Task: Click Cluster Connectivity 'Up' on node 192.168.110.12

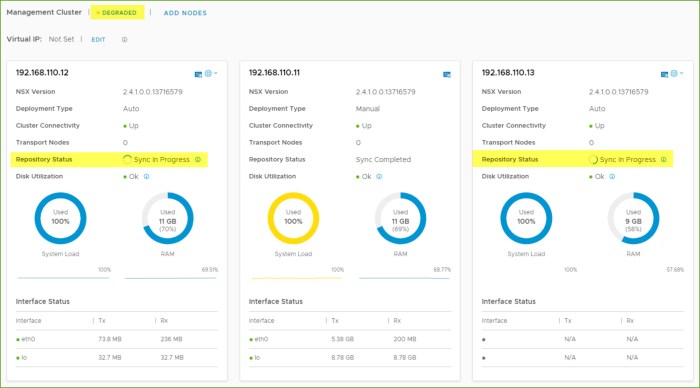Action: 131,126
